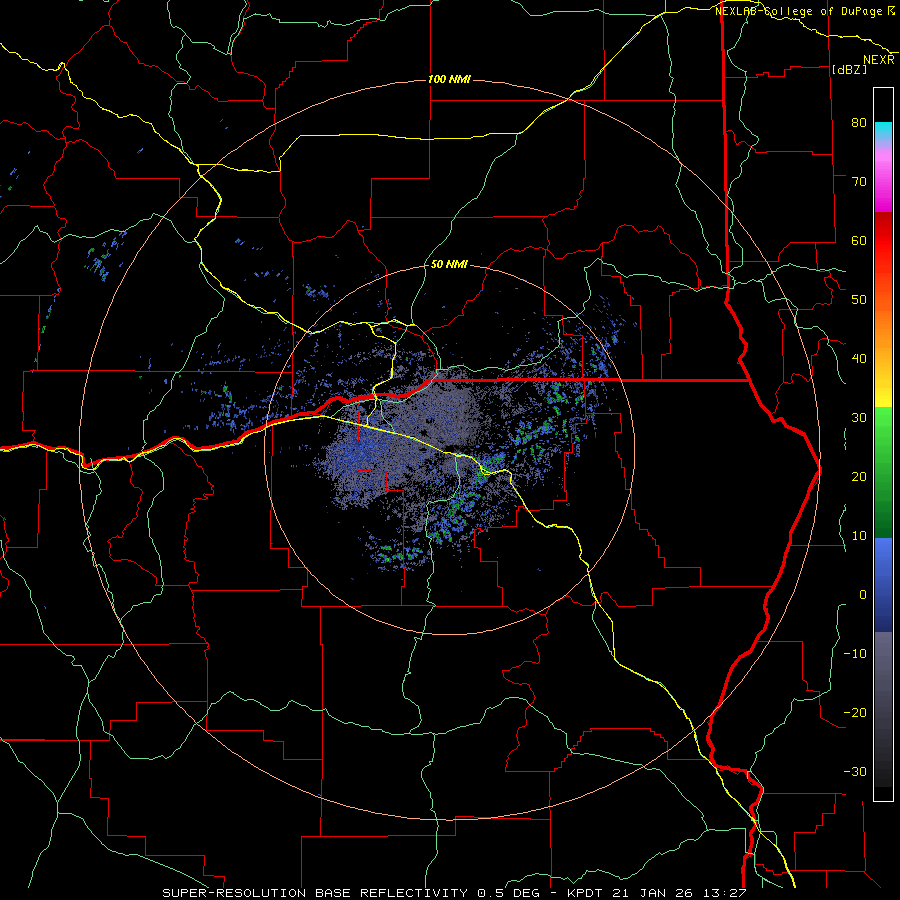Click the green band of the reflectivity color bar
900x900 pixels.
tap(883, 472)
